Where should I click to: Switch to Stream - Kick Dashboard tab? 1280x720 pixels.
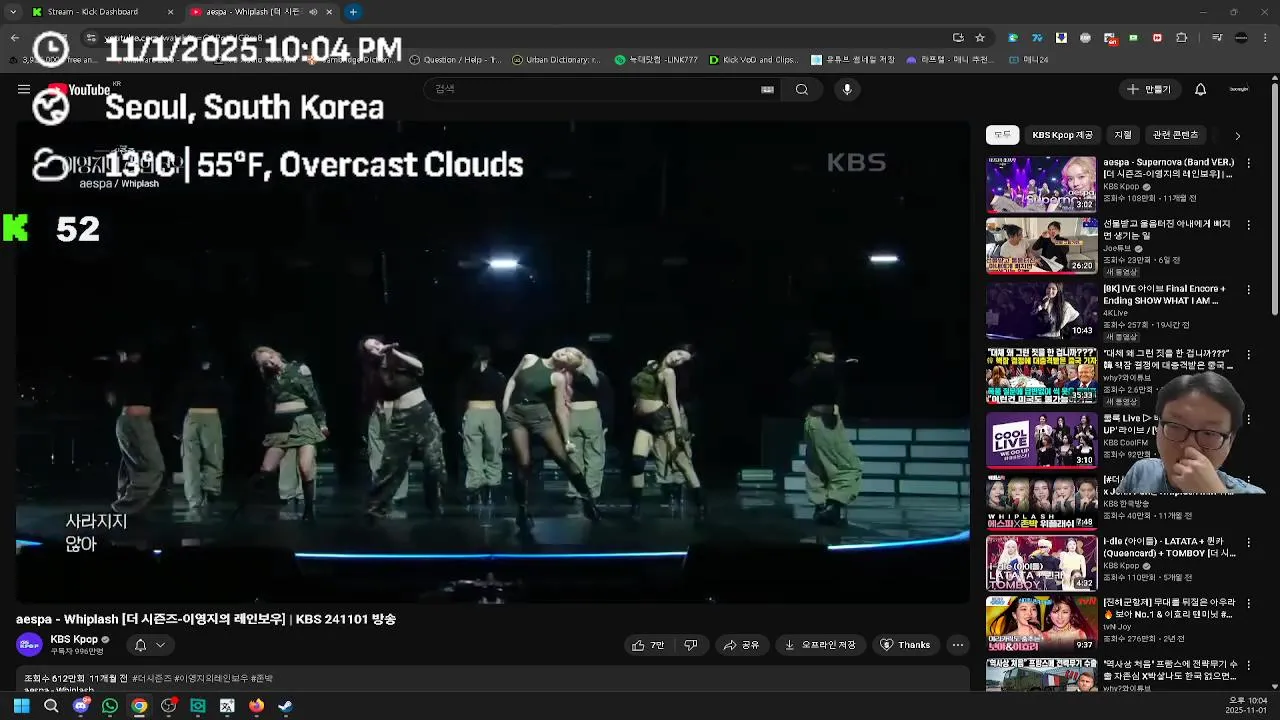pyautogui.click(x=95, y=12)
